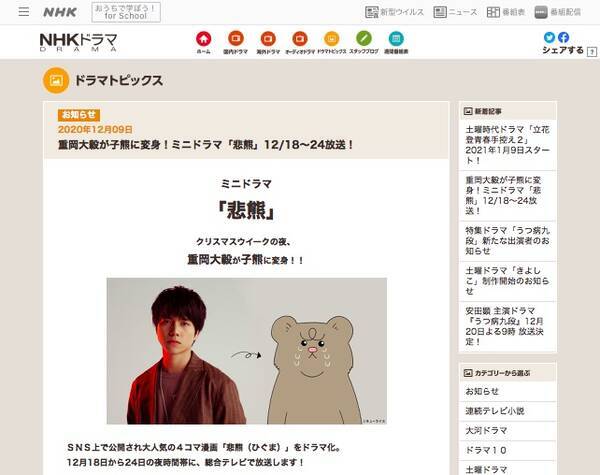This screenshot has width=600, height=475.
Task: Share on Twitter
Action: point(549,37)
